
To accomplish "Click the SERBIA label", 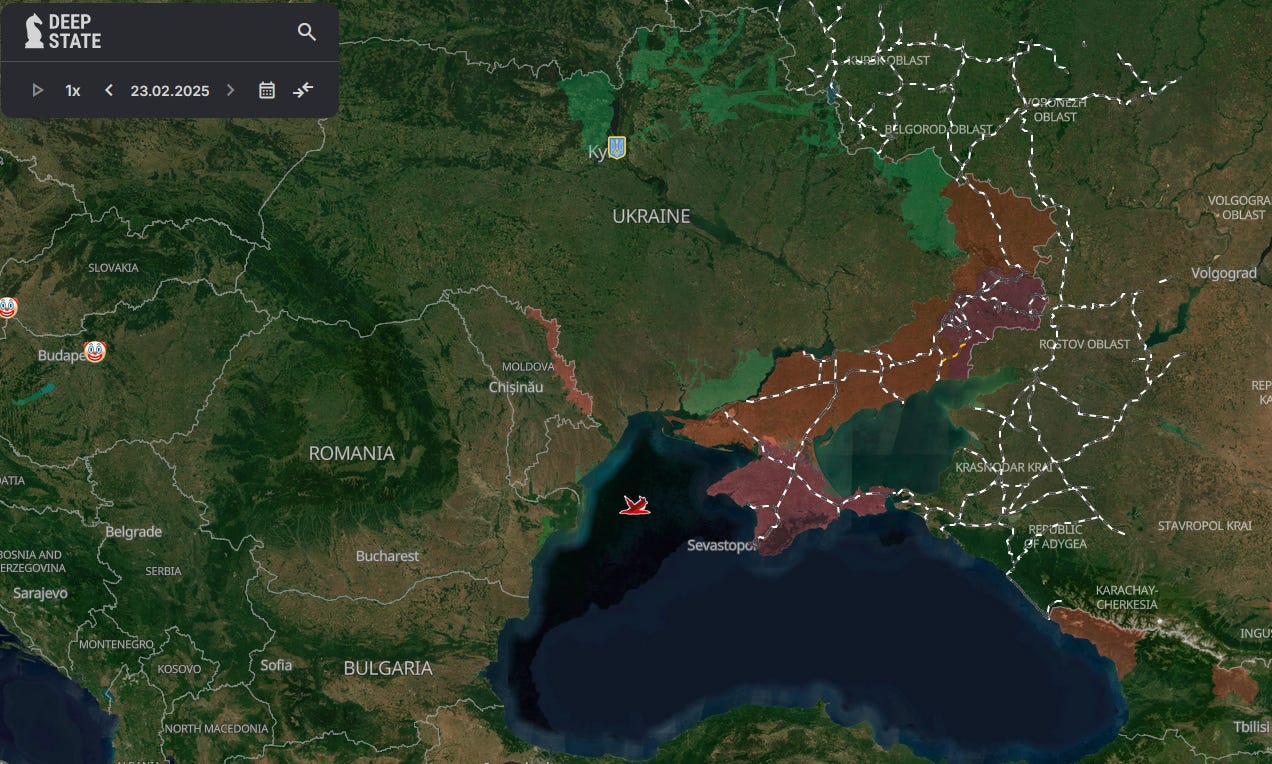I will pos(163,571).
